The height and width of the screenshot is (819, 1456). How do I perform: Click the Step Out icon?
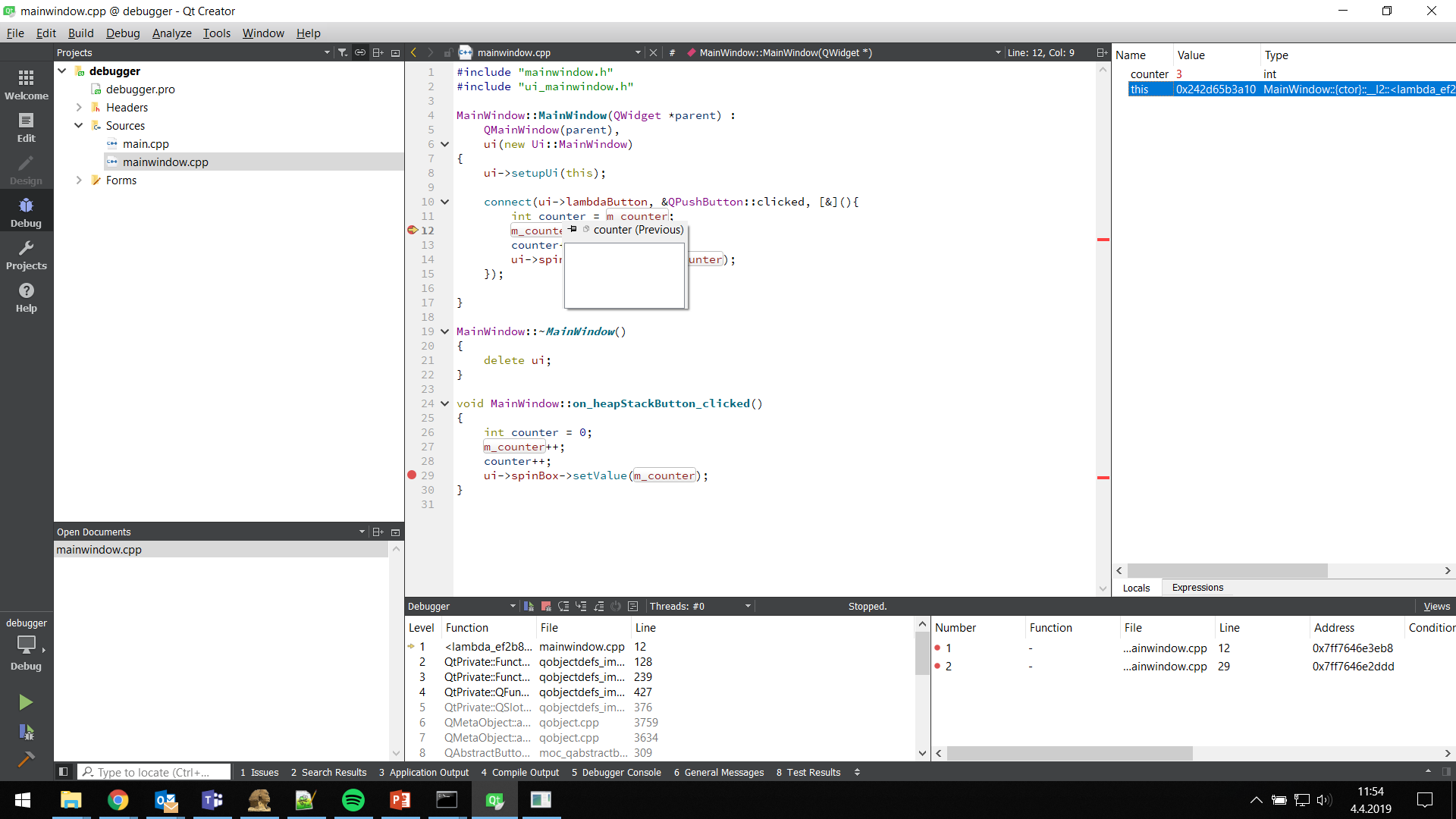point(598,607)
